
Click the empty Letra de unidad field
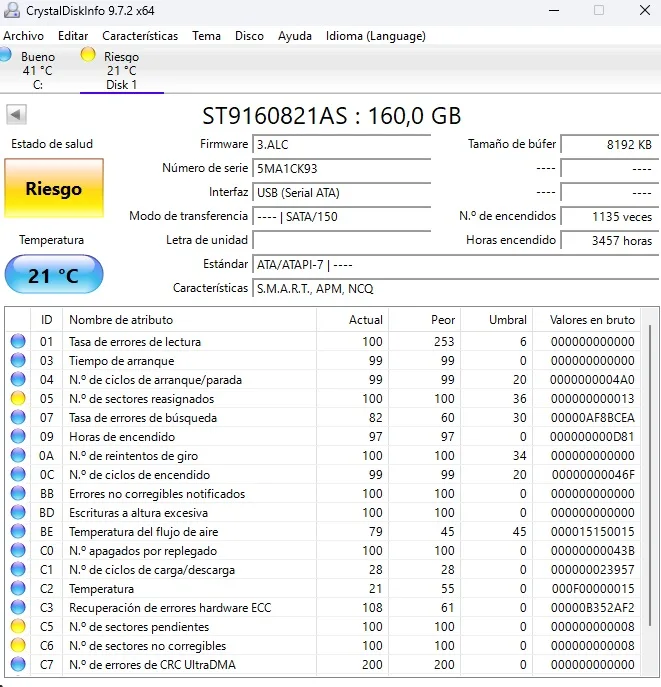click(x=341, y=241)
